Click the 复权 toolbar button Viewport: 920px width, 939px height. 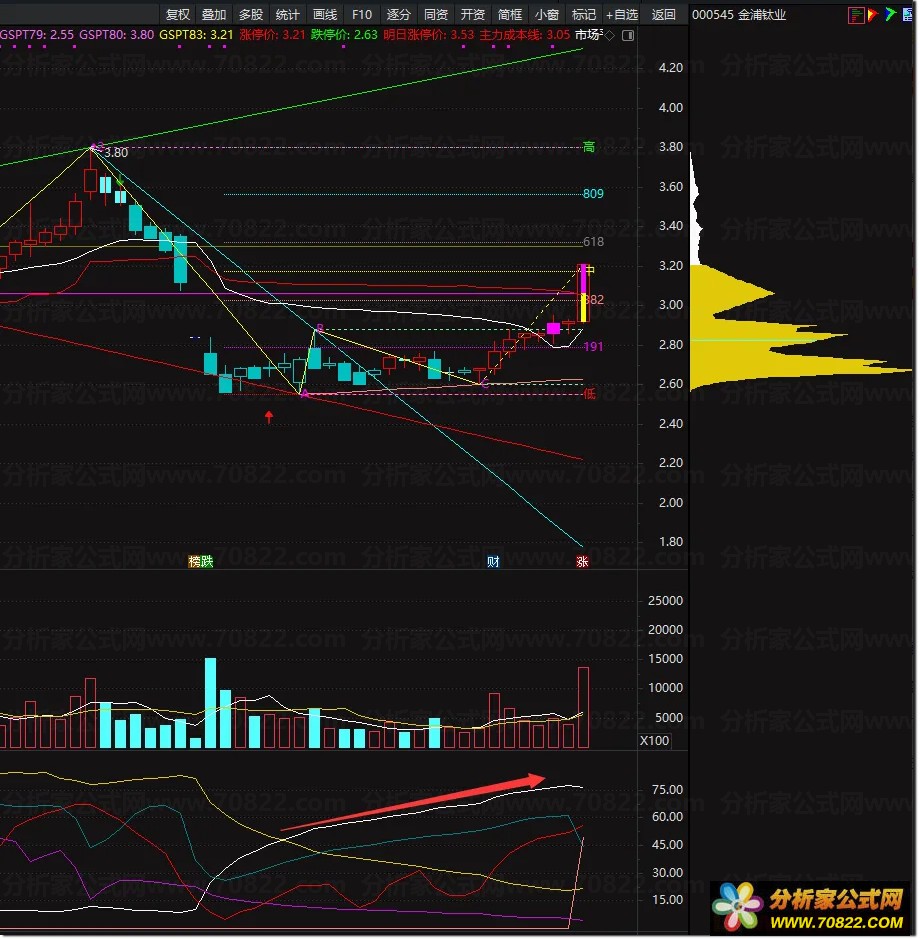pyautogui.click(x=177, y=14)
